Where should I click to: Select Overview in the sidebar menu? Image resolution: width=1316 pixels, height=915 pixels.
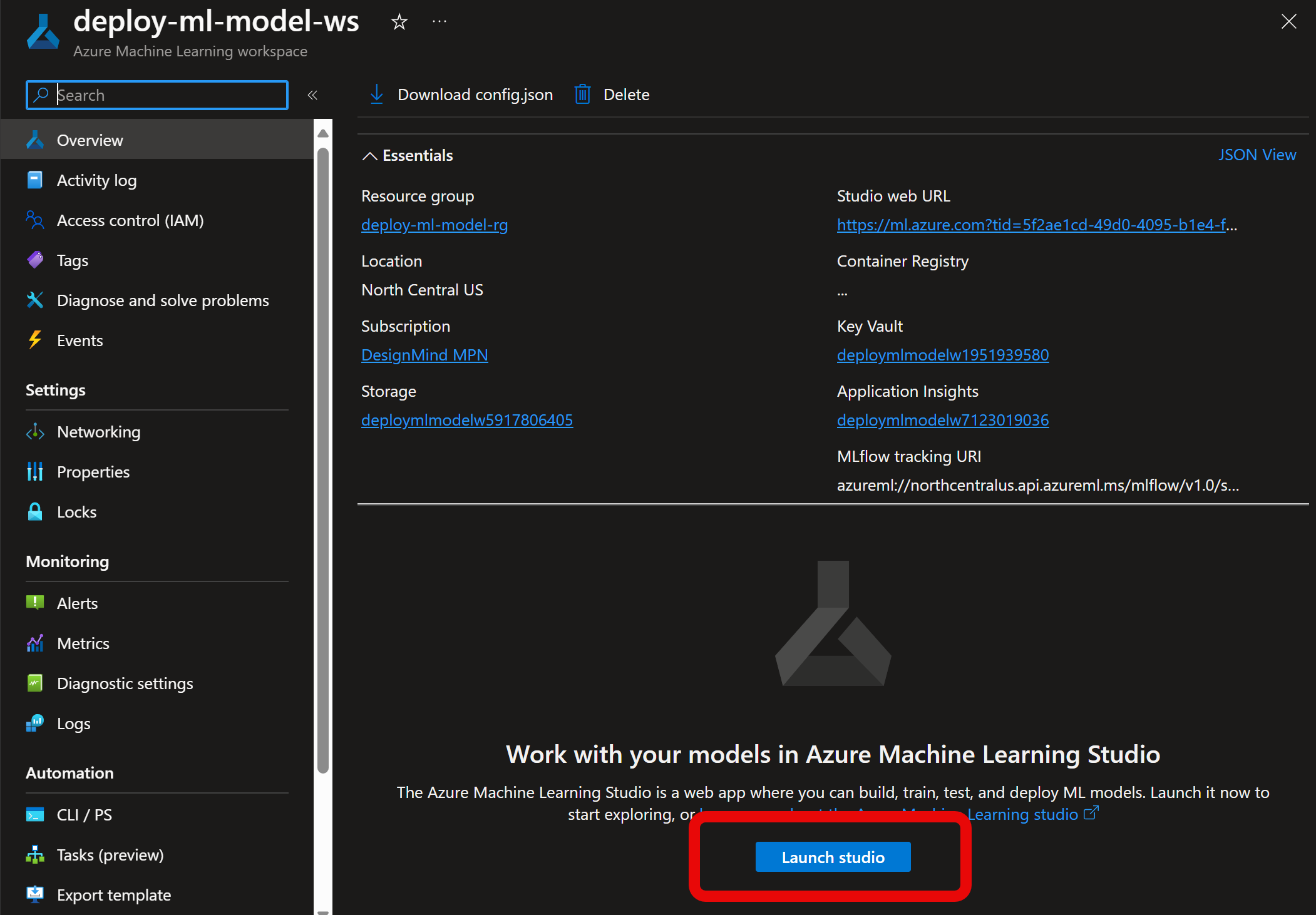click(90, 140)
